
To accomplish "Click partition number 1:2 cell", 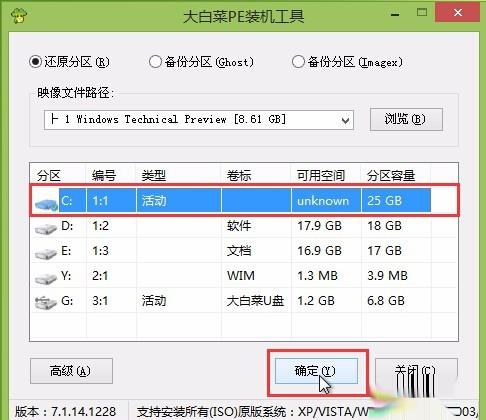I will pos(100,226).
